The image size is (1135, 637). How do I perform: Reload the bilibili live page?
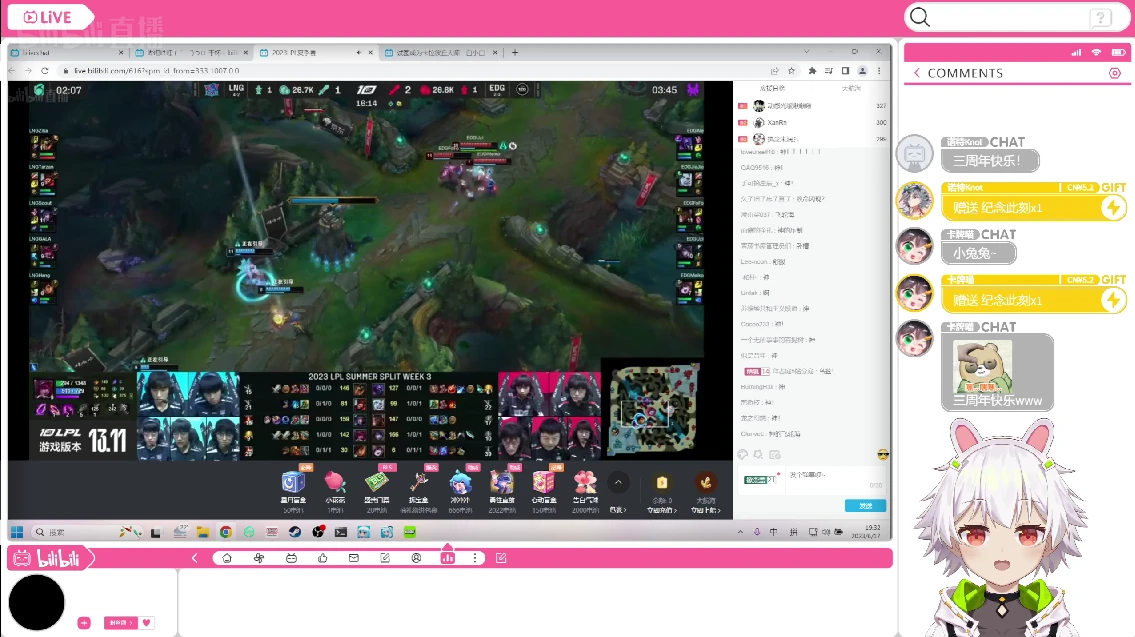[45, 71]
